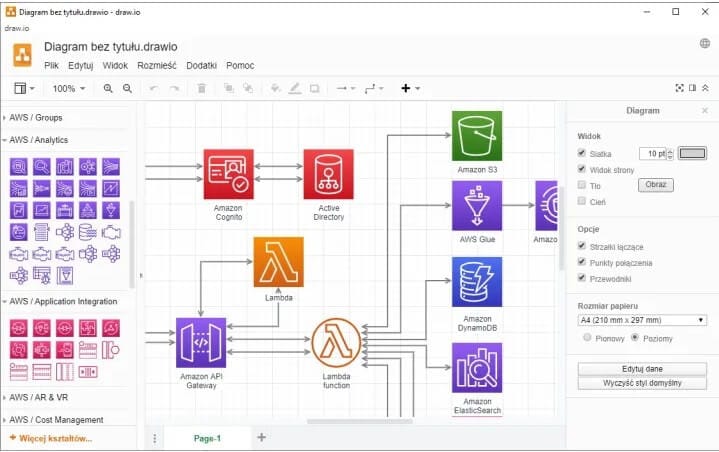Click the shadow toolbar icon
719x452 pixels.
click(315, 88)
